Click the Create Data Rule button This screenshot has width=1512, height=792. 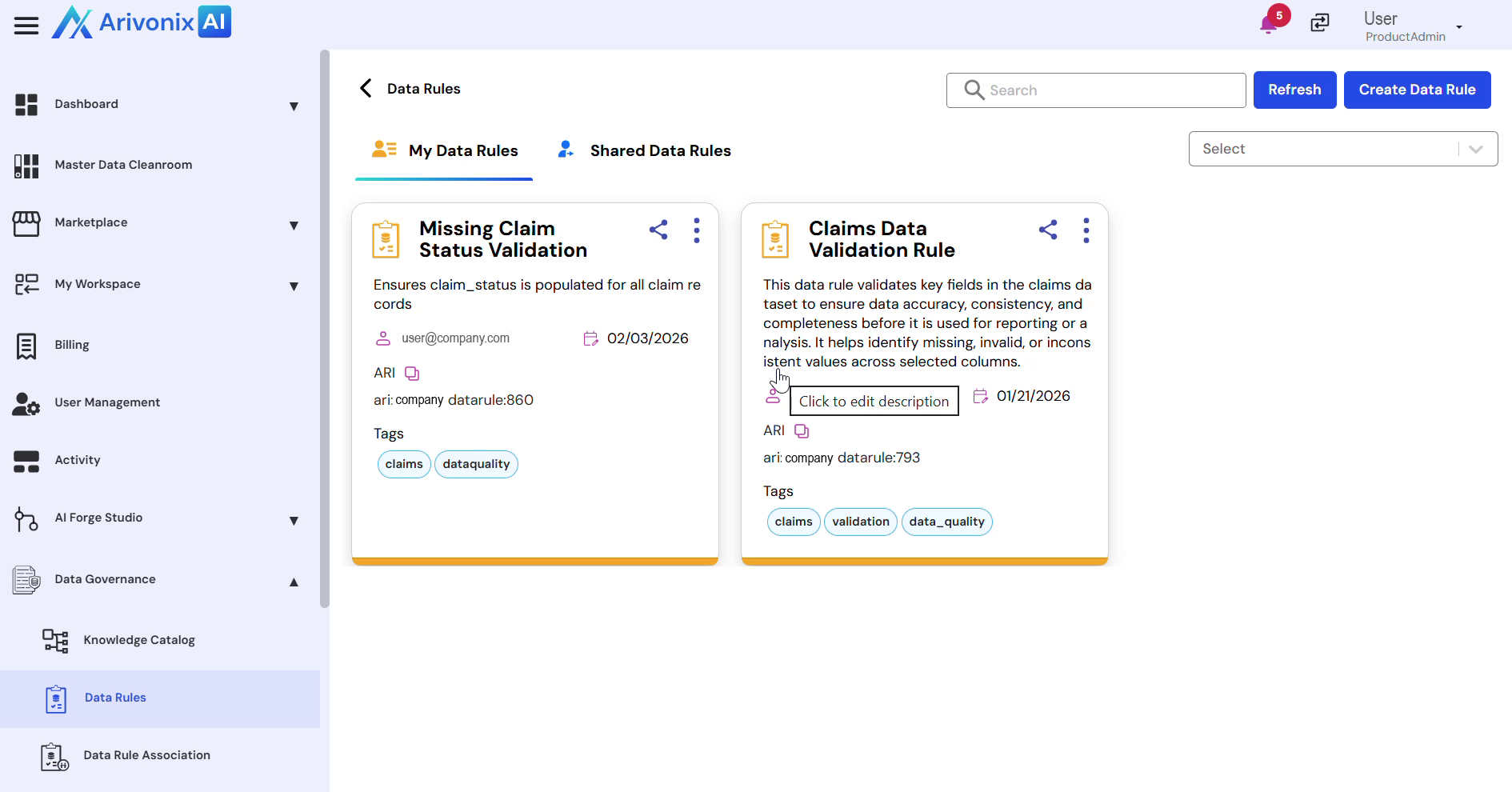1417,90
